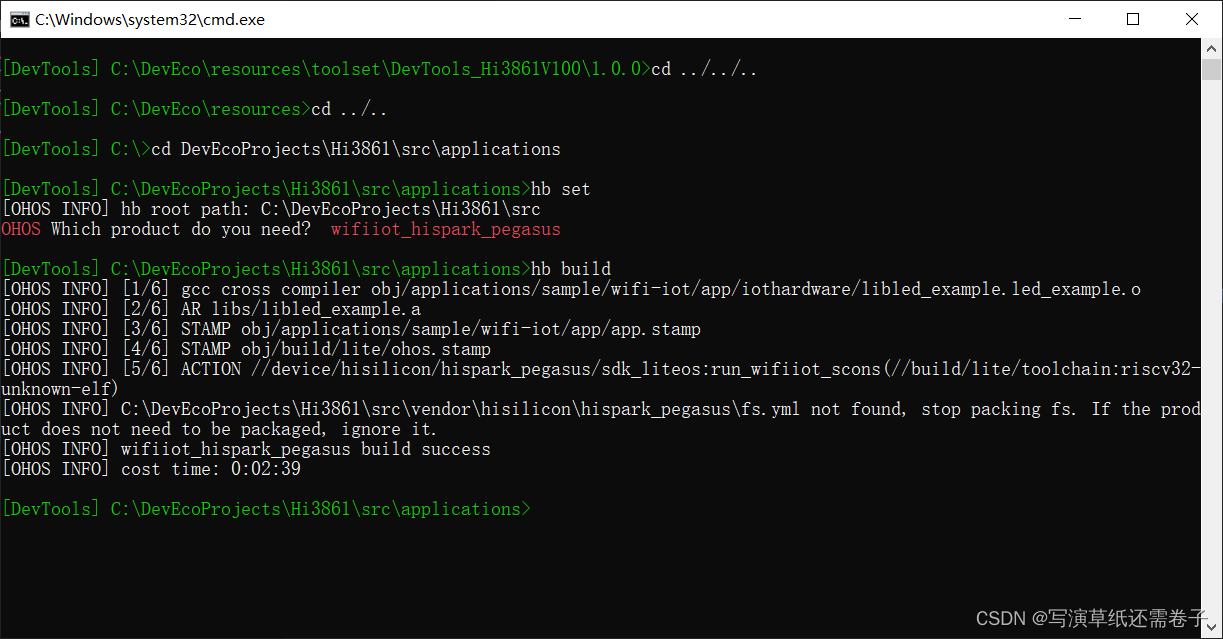
Task: Click the 'fs.yml not found' message
Action: (600, 419)
